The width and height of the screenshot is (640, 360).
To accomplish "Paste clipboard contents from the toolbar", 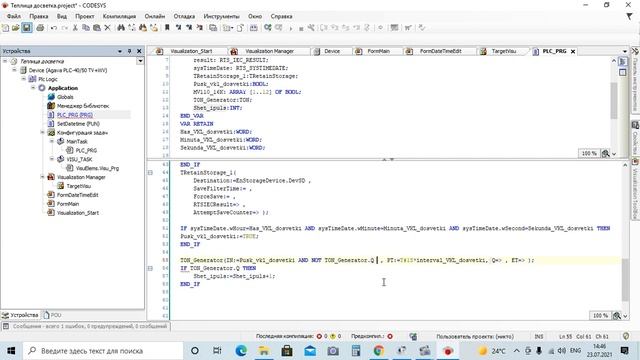I will click(x=97, y=28).
